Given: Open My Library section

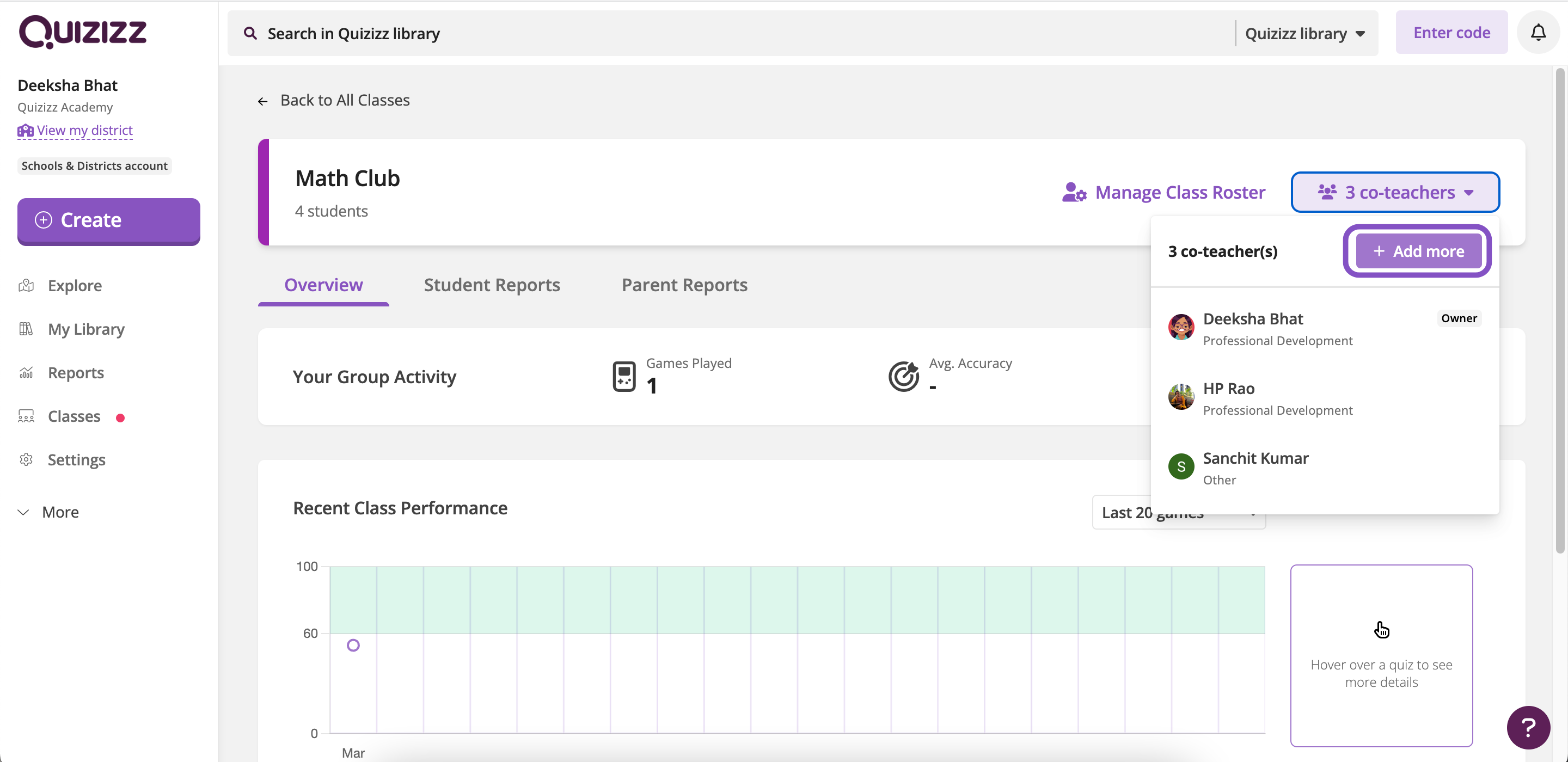Looking at the screenshot, I should point(86,328).
